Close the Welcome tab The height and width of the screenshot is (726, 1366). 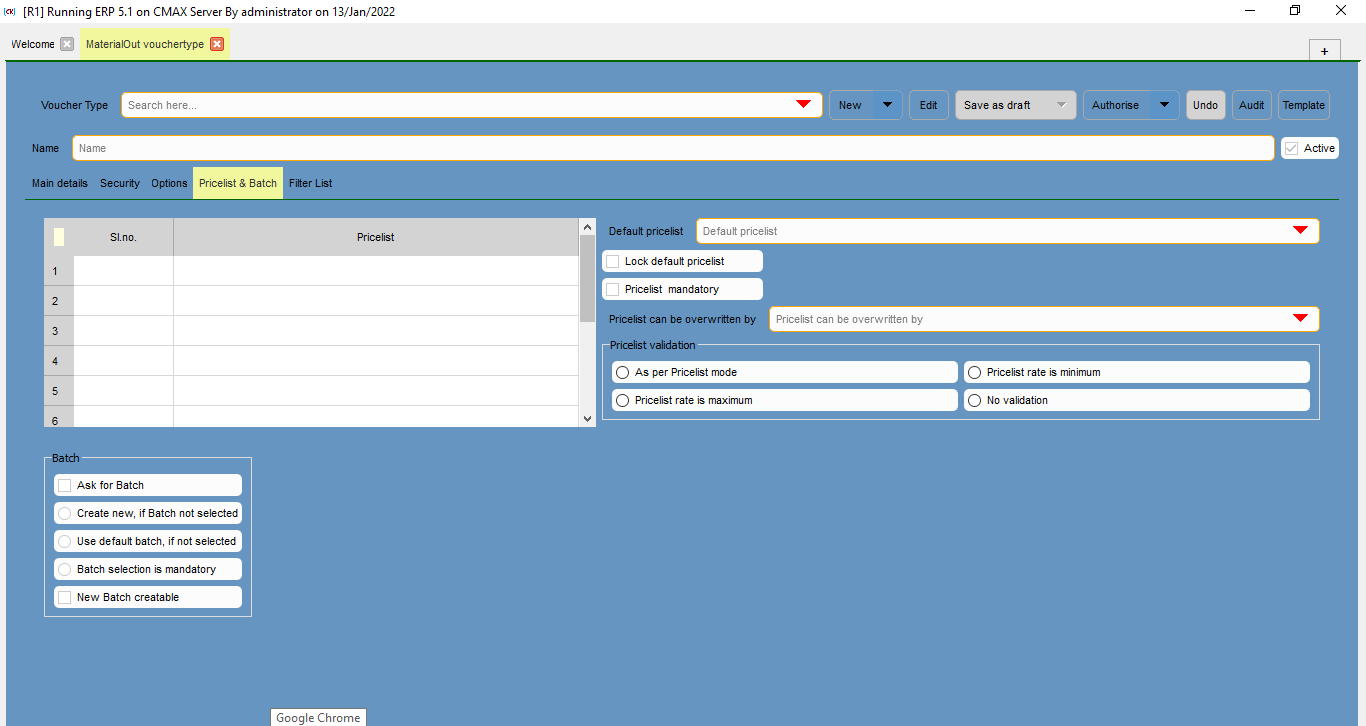click(x=67, y=44)
